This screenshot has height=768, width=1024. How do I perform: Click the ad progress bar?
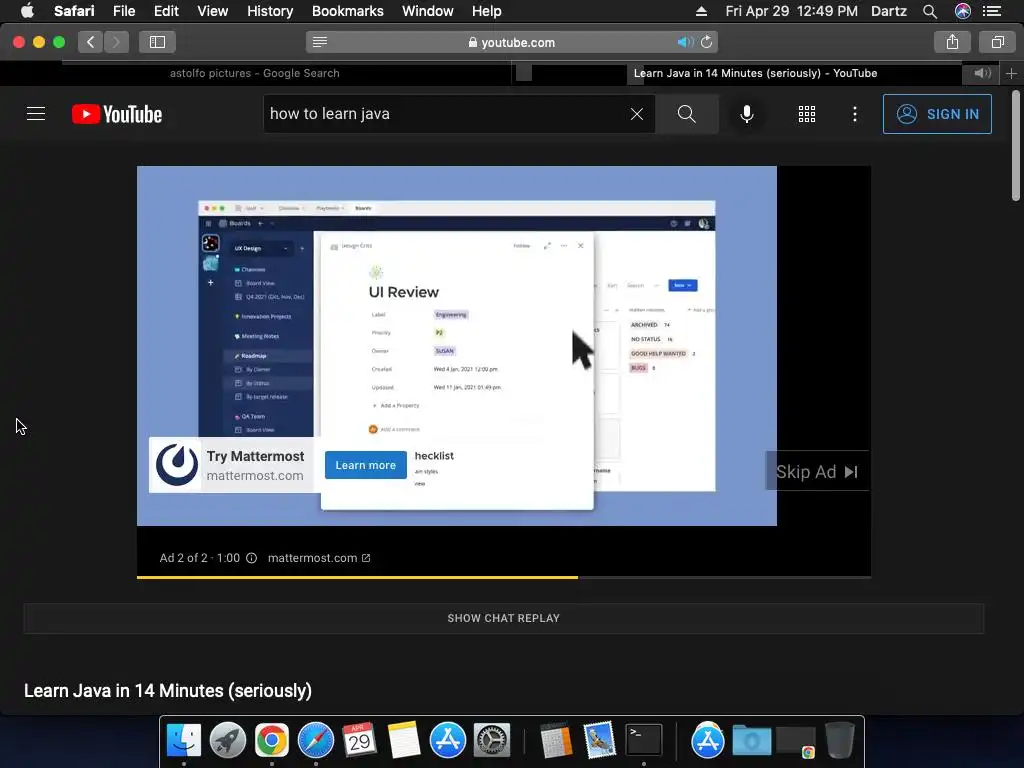504,577
